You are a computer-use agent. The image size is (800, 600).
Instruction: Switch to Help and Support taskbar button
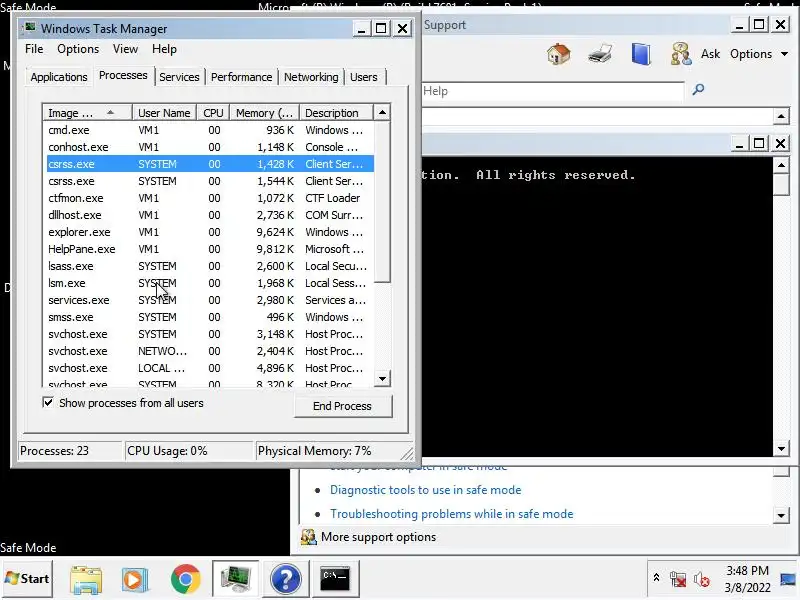tap(286, 579)
